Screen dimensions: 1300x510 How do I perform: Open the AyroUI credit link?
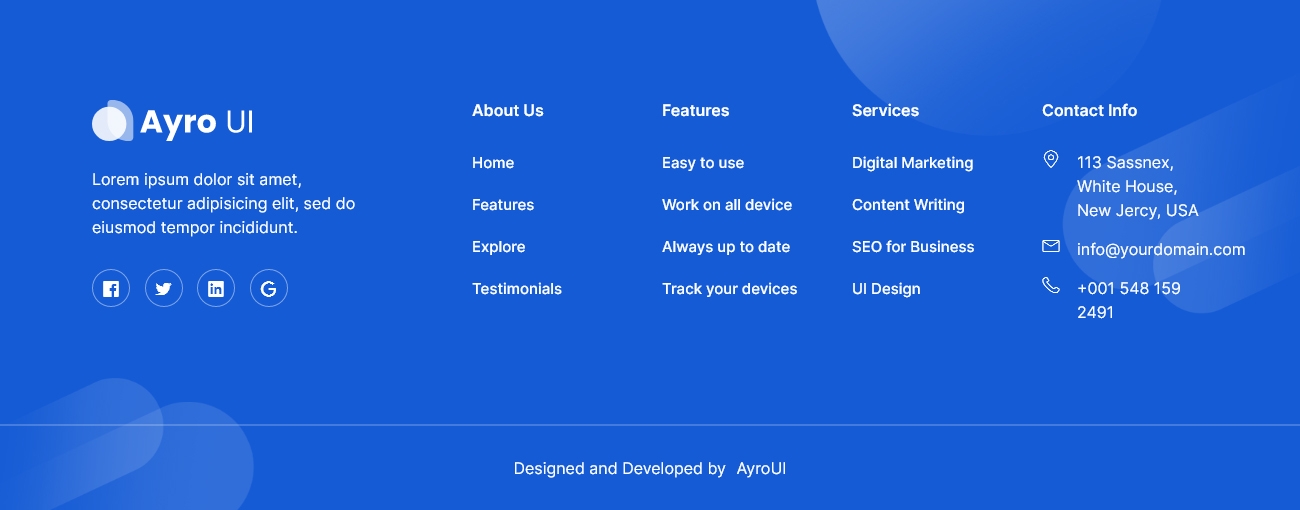tap(761, 468)
